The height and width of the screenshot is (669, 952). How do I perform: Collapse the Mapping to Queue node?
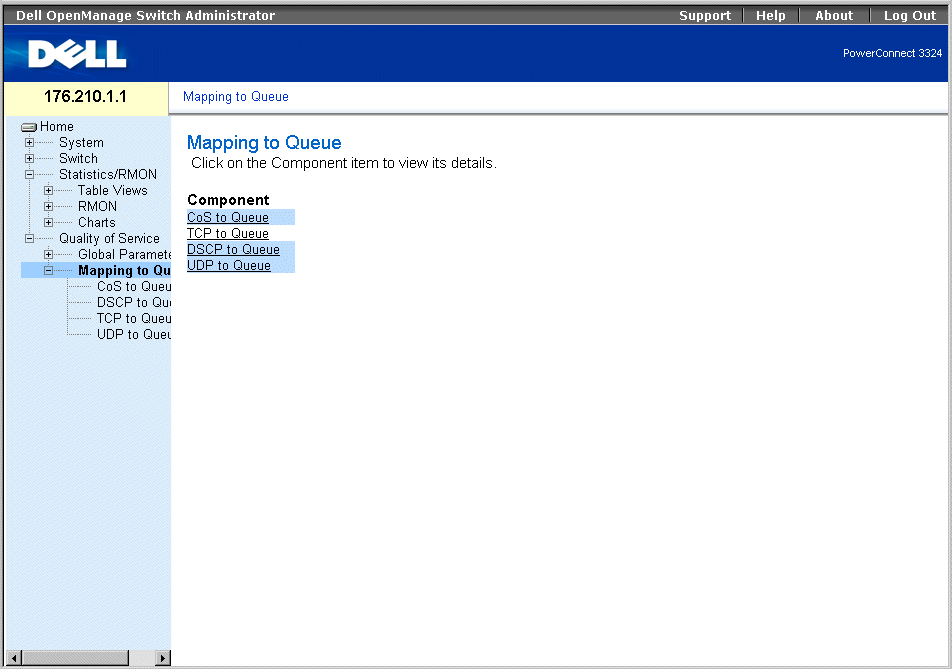tap(49, 271)
